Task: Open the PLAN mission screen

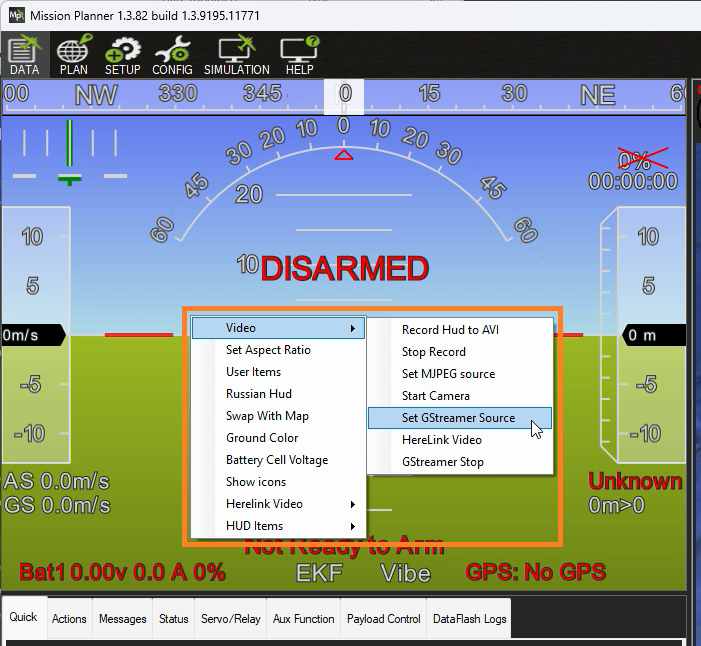Action: click(x=74, y=55)
